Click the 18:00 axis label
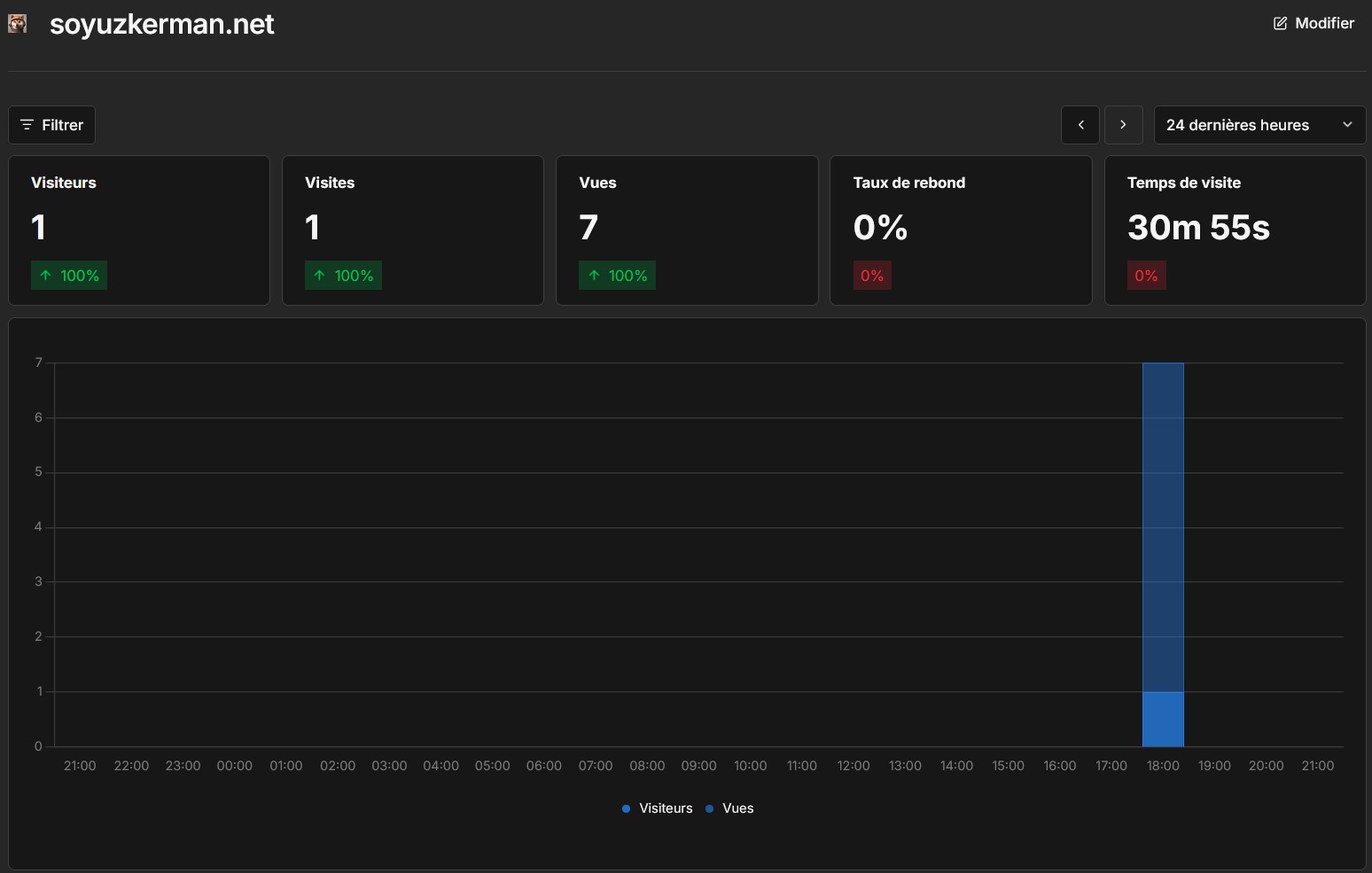1372x873 pixels. (x=1163, y=766)
